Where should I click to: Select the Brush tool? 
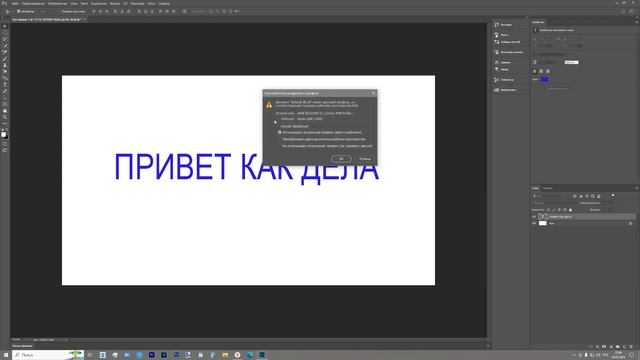pyautogui.click(x=5, y=59)
